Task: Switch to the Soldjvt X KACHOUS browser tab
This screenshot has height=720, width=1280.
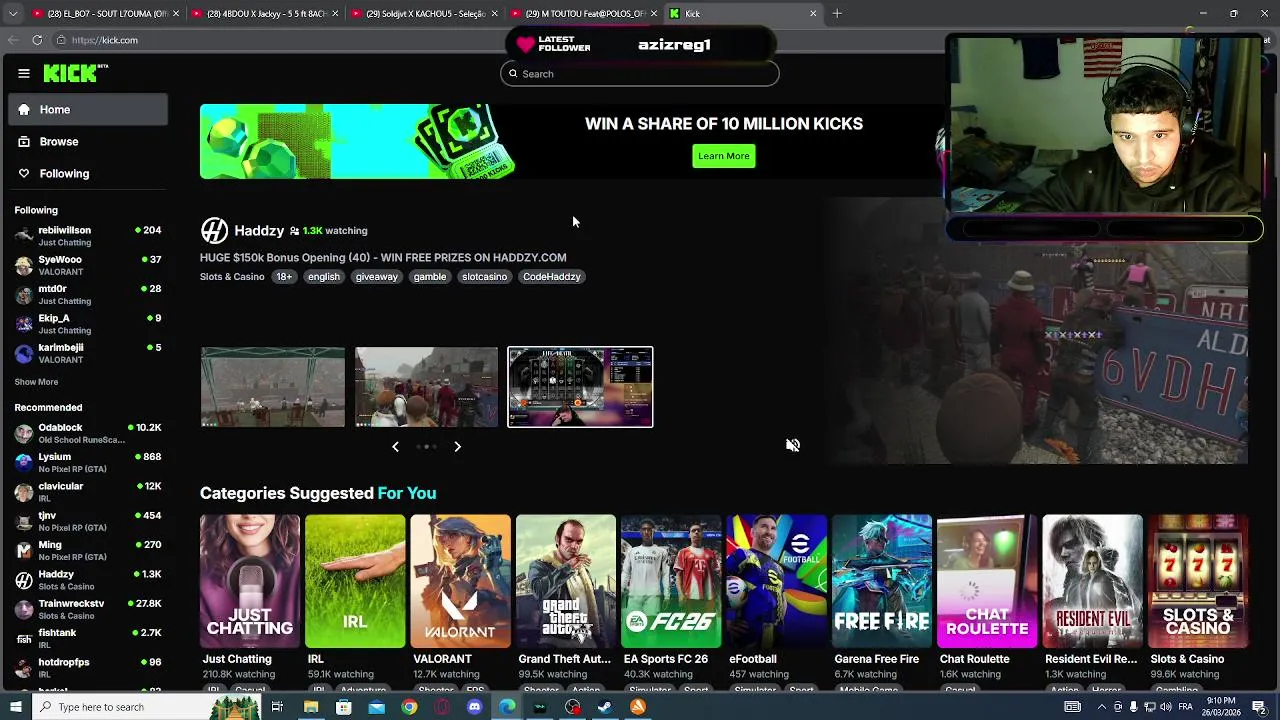Action: [x=425, y=13]
